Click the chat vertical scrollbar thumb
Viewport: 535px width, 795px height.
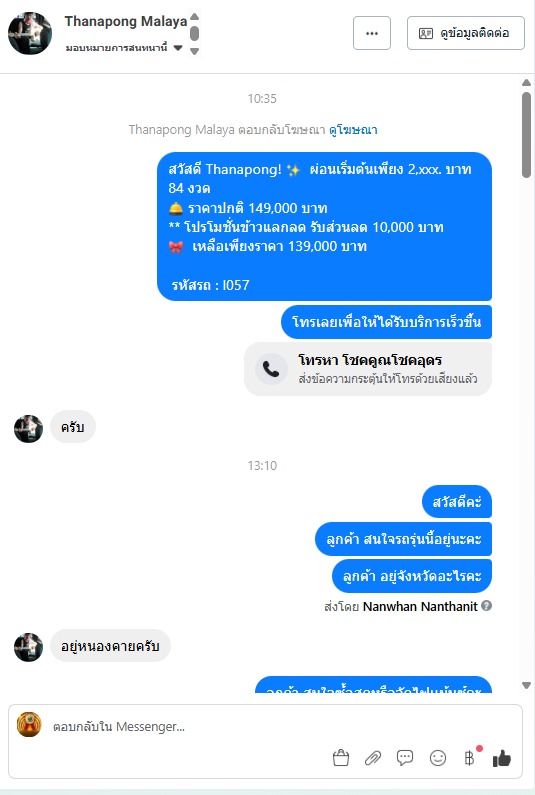(526, 134)
